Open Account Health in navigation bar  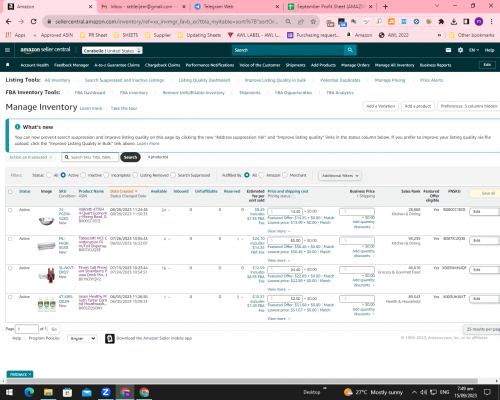35,65
